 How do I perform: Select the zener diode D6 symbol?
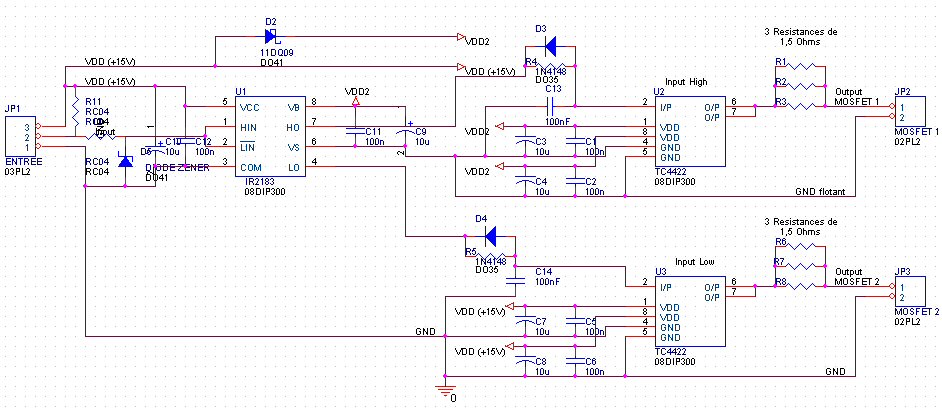[126, 160]
